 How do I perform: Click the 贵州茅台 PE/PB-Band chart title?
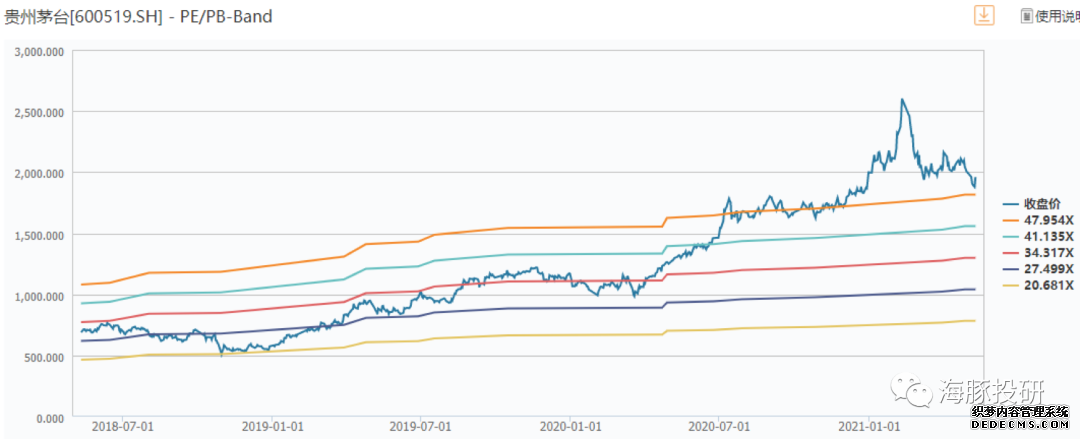[x=138, y=17]
